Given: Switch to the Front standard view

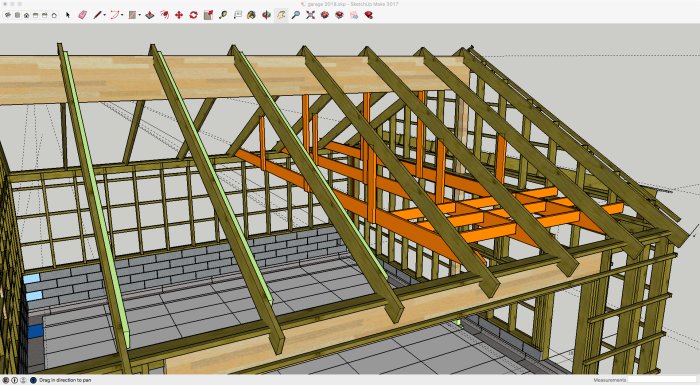Looking at the screenshot, I should tap(26, 15).
